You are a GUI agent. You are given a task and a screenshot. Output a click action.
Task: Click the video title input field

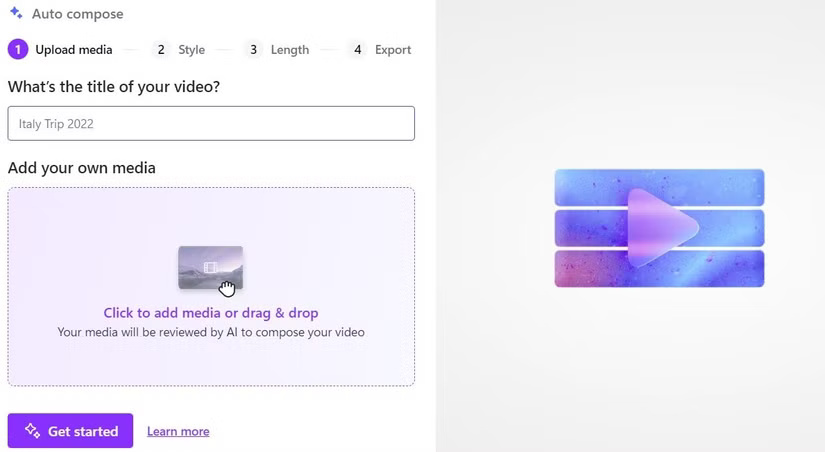211,124
